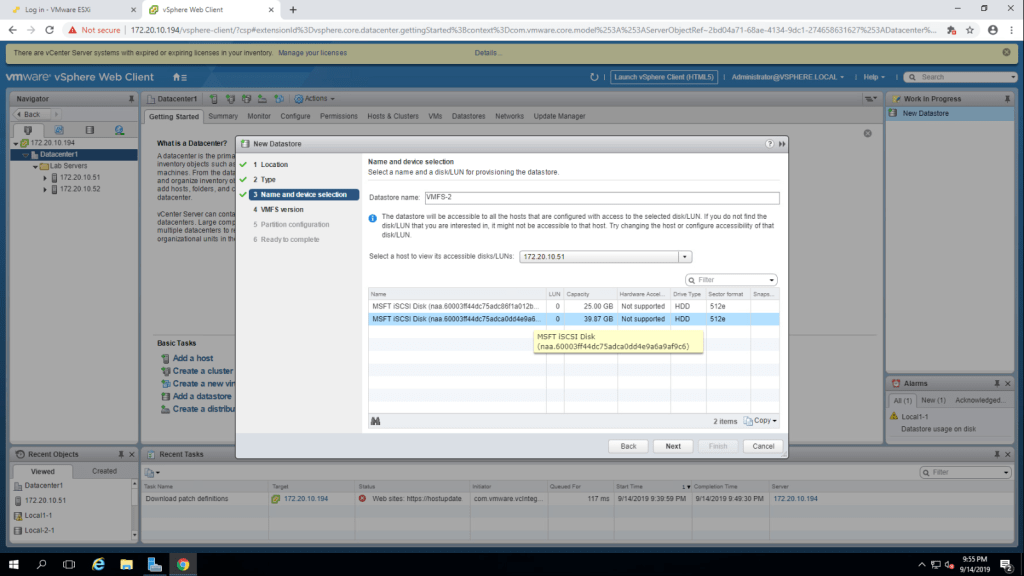Click the Next button in the wizard
This screenshot has height=576, width=1024.
(673, 446)
